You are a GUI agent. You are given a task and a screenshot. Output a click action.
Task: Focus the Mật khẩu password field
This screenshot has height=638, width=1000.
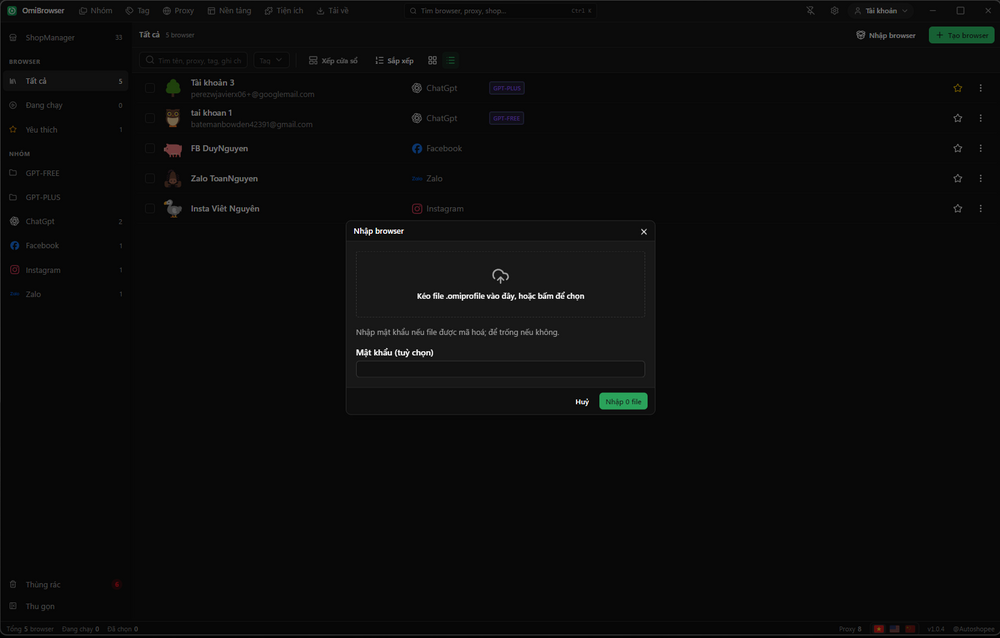click(x=500, y=369)
